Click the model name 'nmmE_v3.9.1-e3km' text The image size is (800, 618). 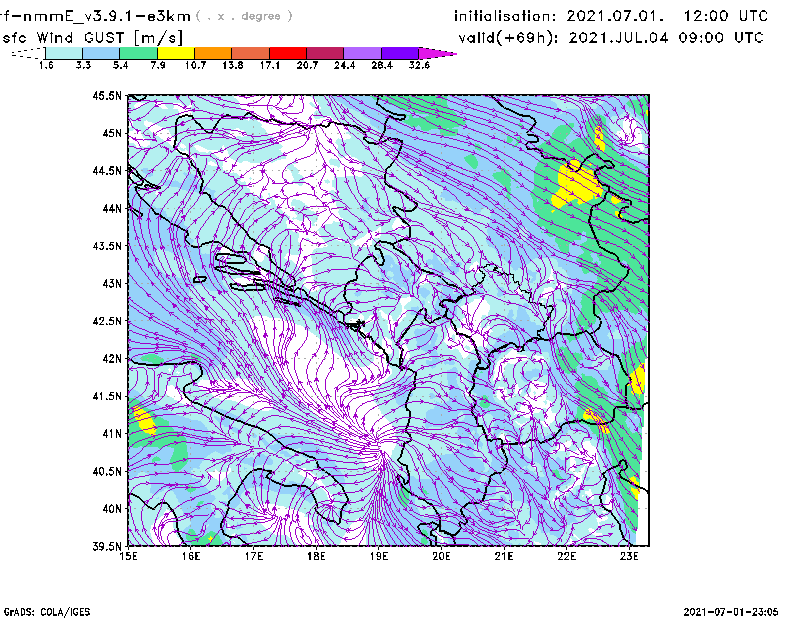[107, 16]
